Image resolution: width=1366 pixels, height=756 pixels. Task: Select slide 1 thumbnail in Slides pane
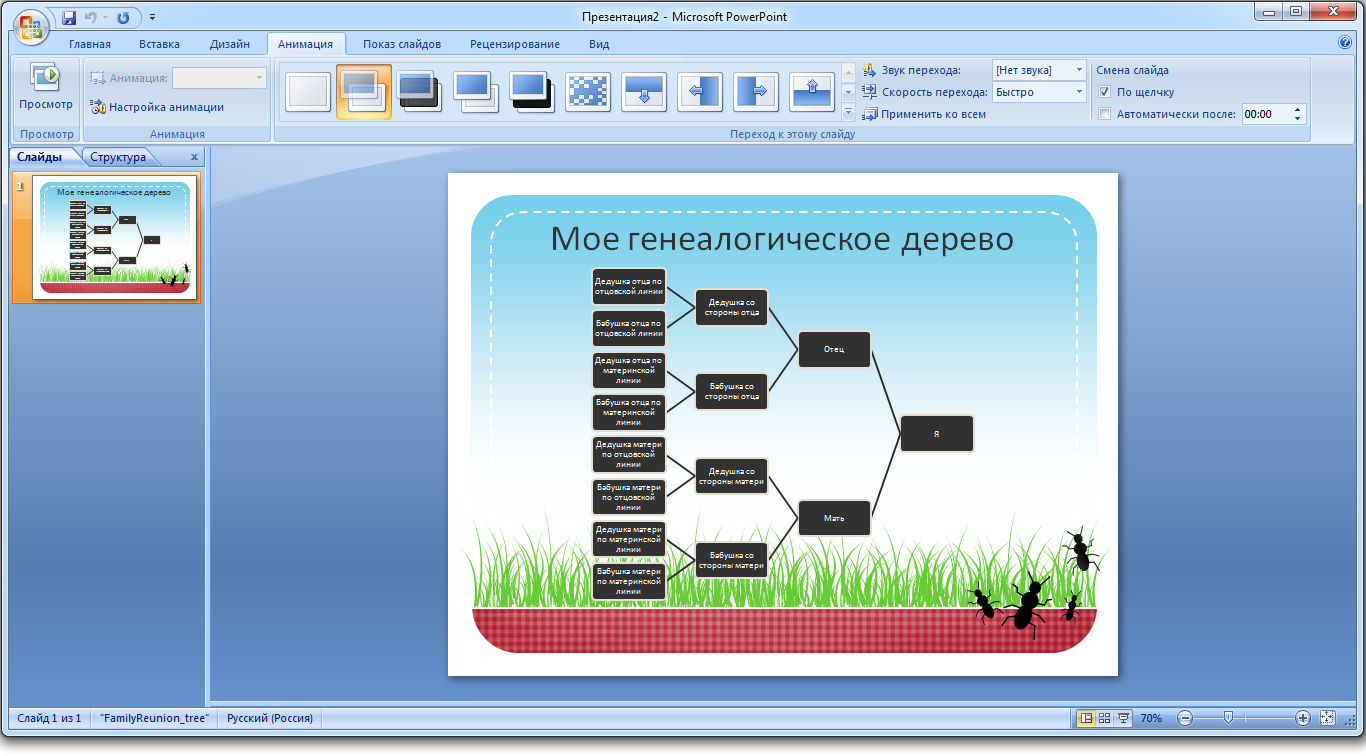pos(116,237)
